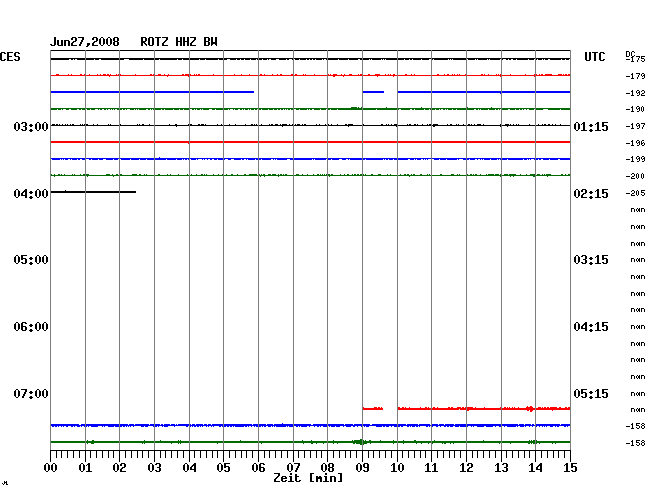The width and height of the screenshot is (650, 494).
Task: Click the topmost black trace with DC -175
Action: pyautogui.click(x=310, y=59)
